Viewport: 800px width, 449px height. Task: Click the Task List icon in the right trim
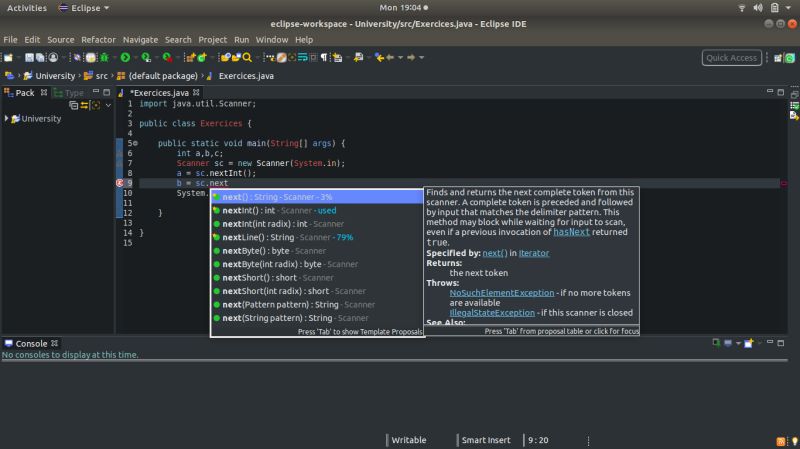click(x=794, y=105)
